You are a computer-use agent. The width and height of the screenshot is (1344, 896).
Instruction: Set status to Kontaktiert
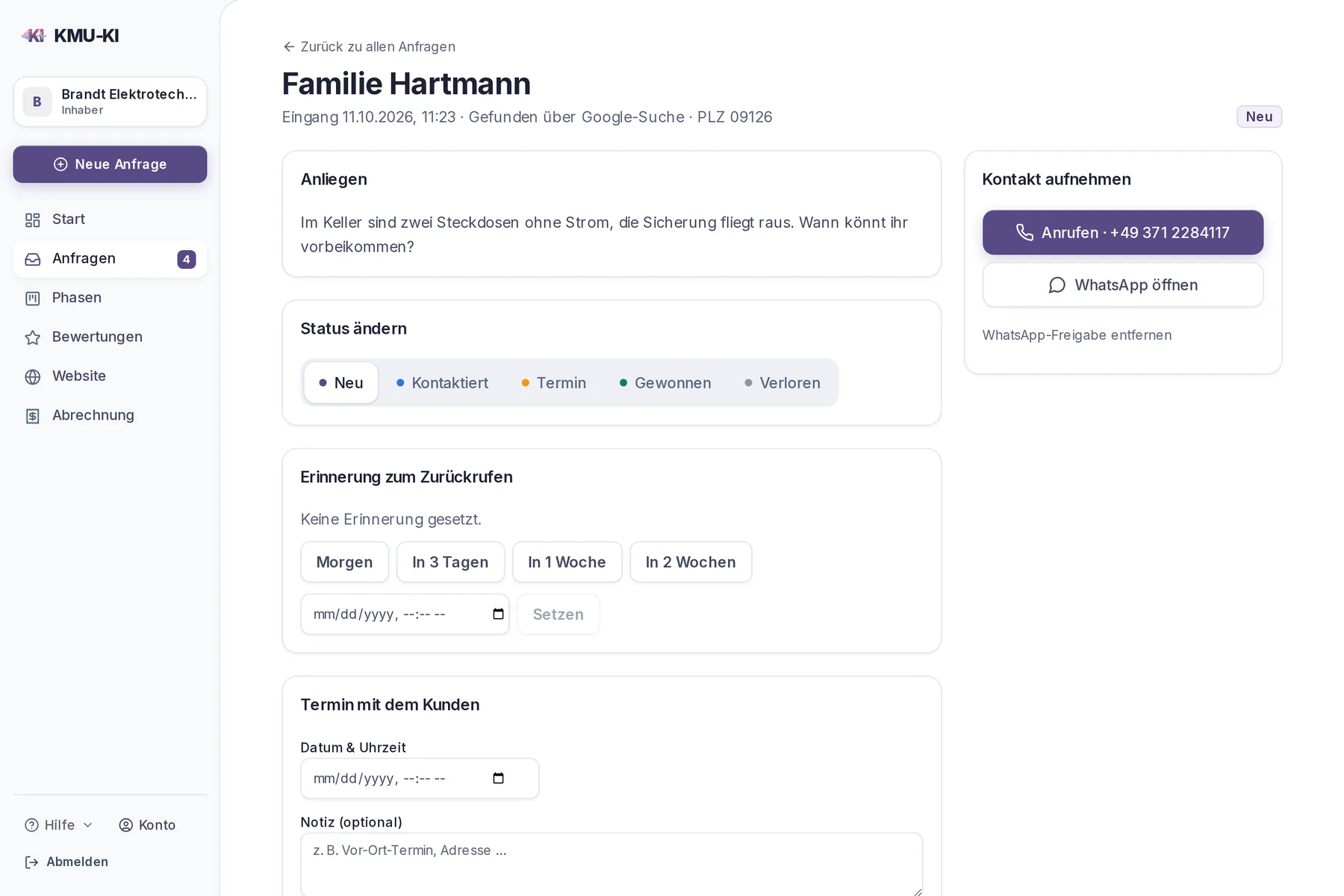[x=442, y=383]
